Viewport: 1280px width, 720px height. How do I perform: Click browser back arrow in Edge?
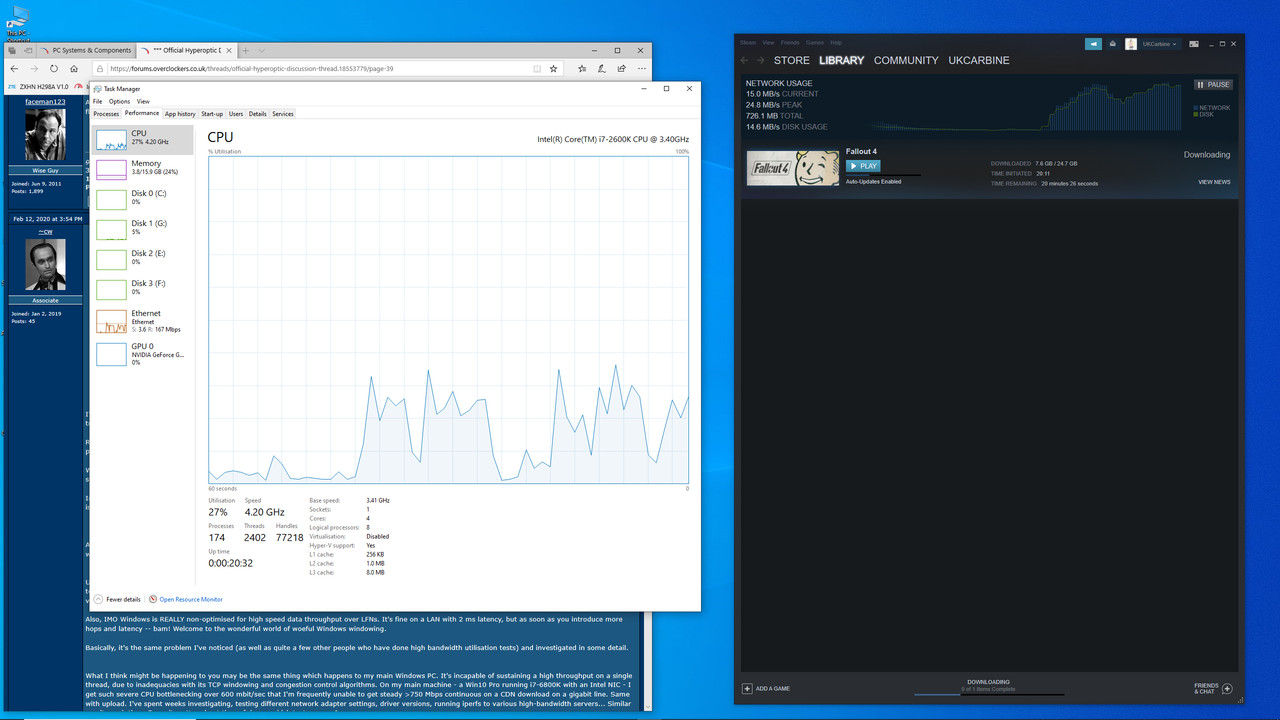(x=14, y=69)
